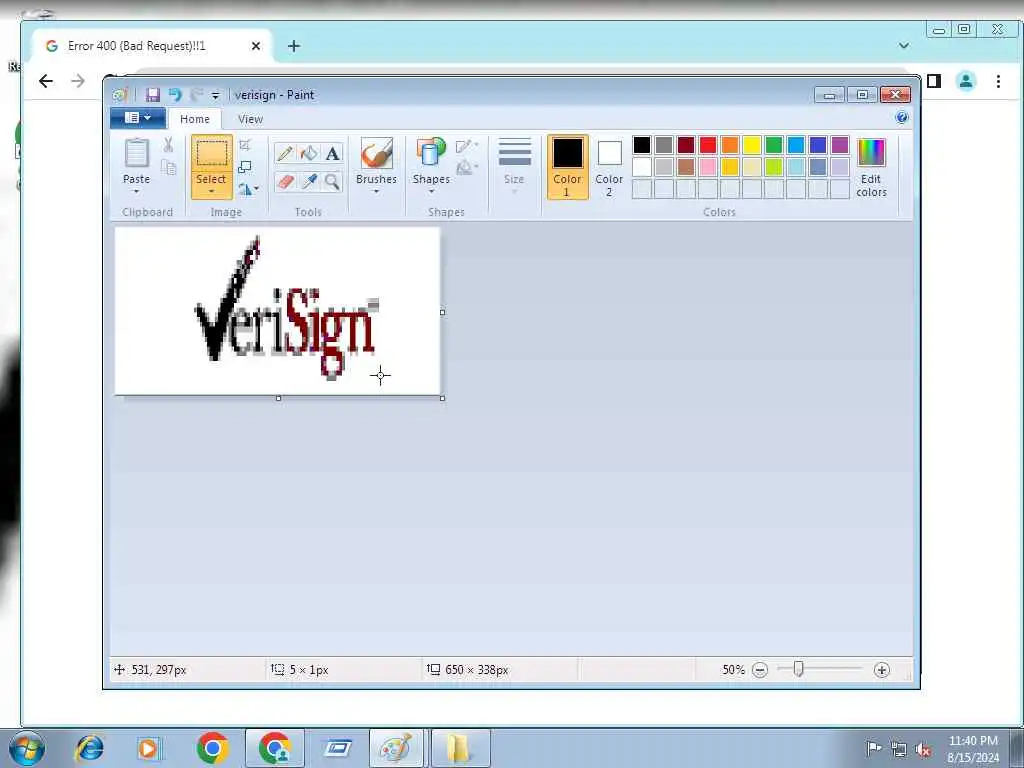
Task: Switch to Paint taskbar button
Action: click(x=396, y=748)
